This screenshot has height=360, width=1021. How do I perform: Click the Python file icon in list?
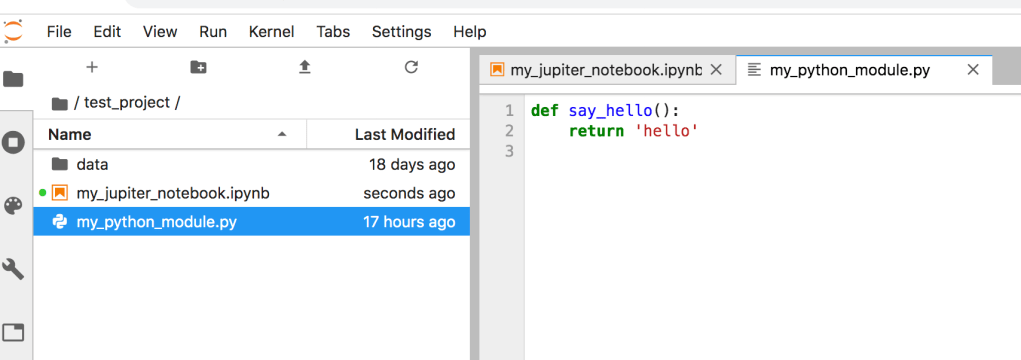(x=59, y=222)
